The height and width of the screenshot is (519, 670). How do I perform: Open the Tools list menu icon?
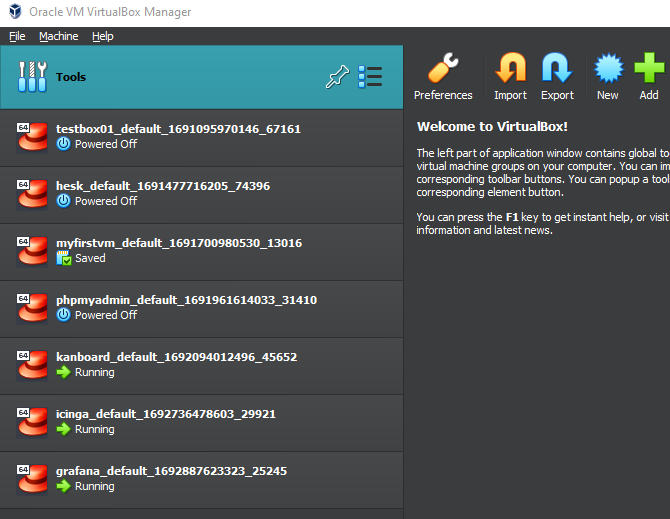tap(370, 77)
